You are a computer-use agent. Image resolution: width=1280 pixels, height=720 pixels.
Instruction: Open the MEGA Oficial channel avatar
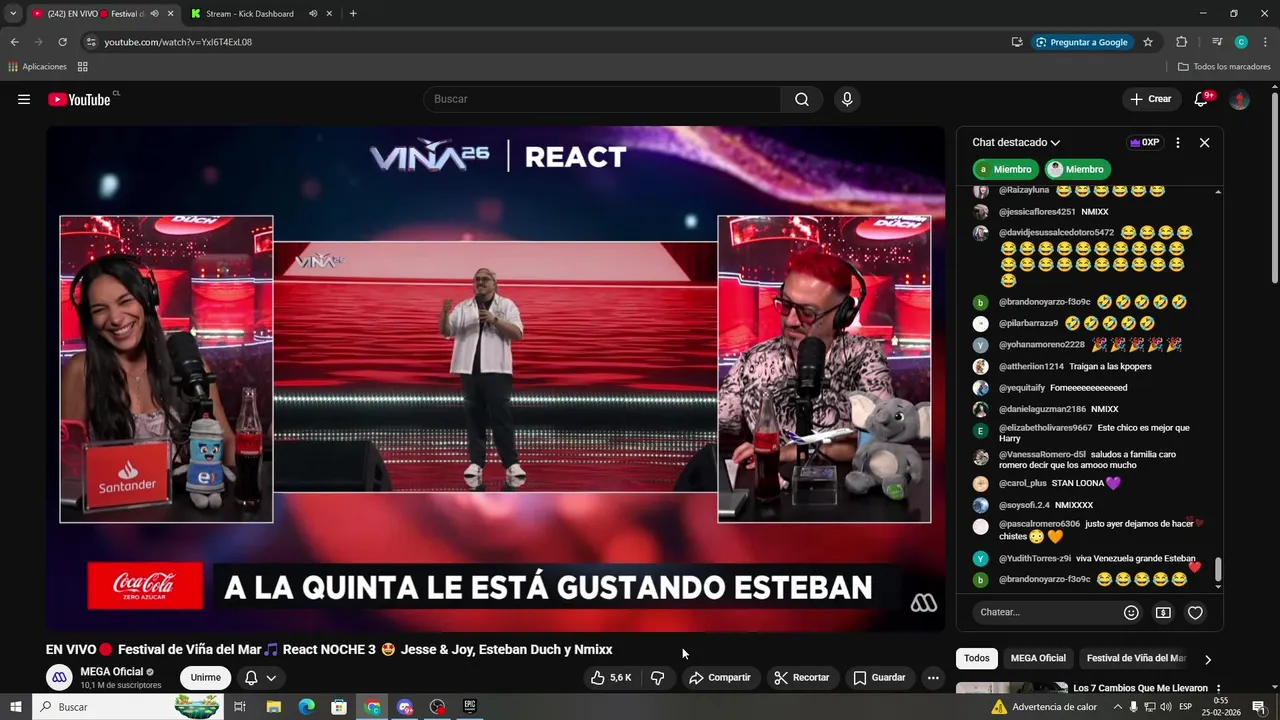coord(59,677)
